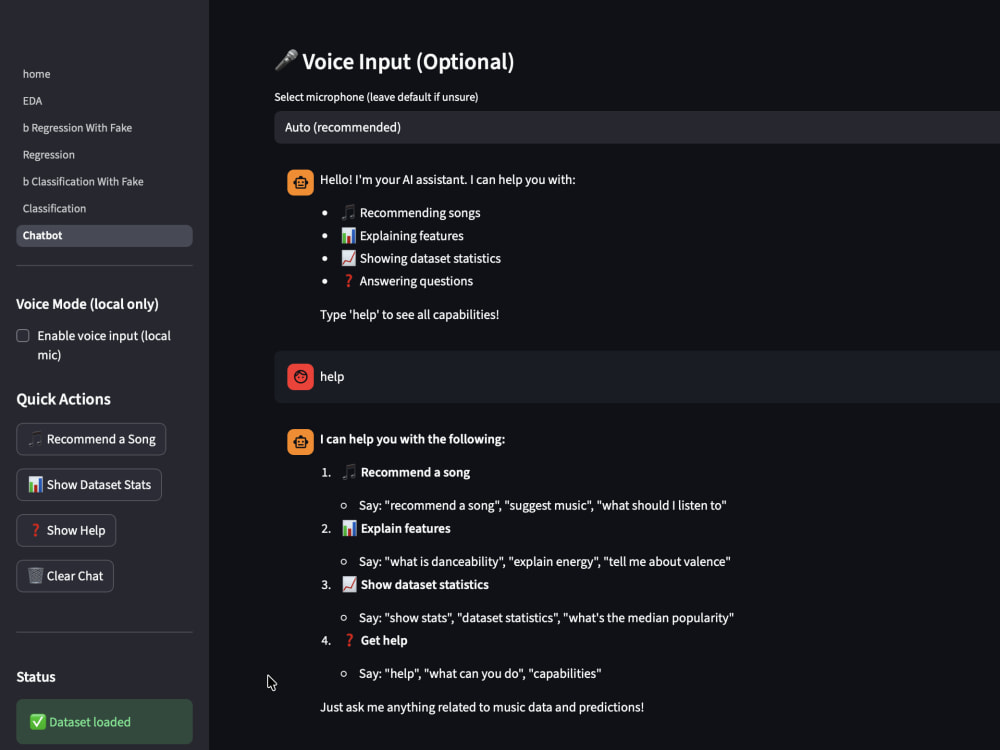Click trash can icon in Clear Chat button
The width and height of the screenshot is (1000, 750).
pos(36,576)
